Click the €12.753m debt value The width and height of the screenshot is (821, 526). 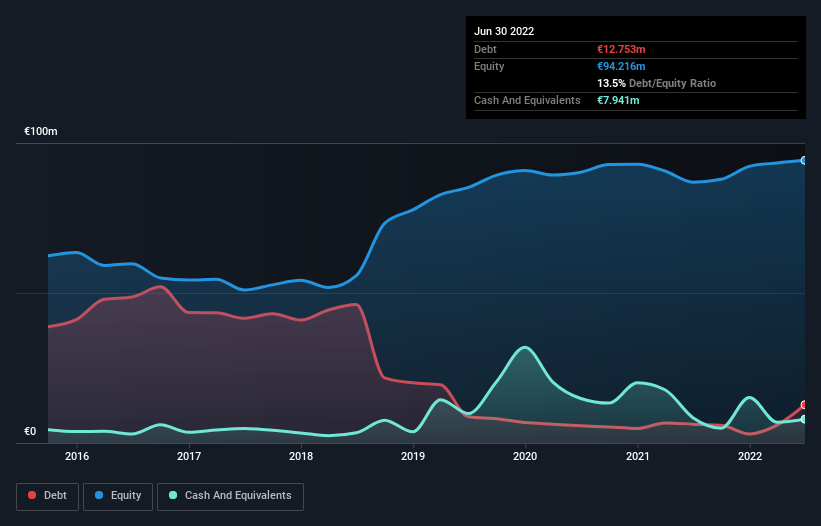pos(621,49)
